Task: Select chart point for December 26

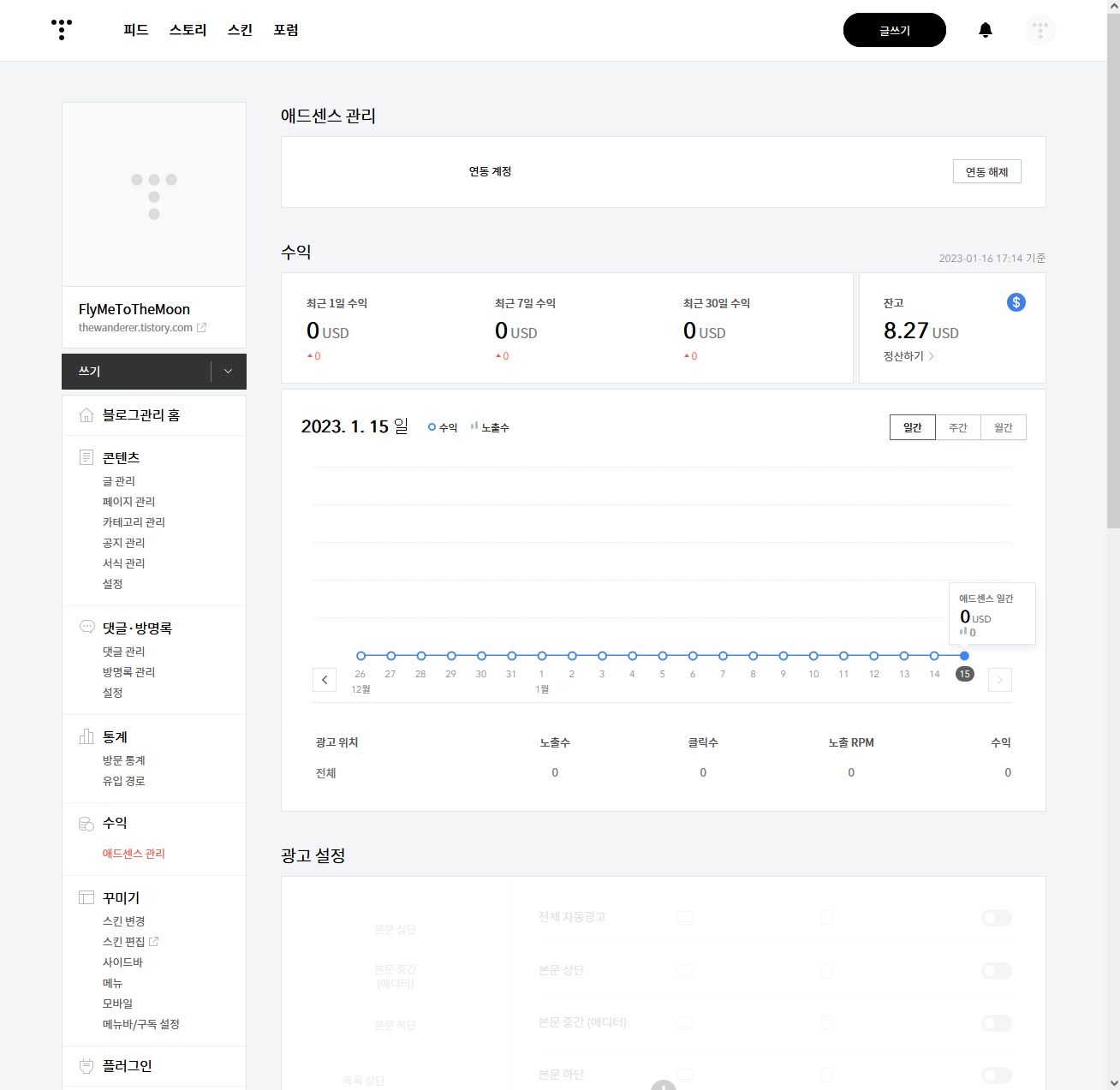Action: pos(360,656)
